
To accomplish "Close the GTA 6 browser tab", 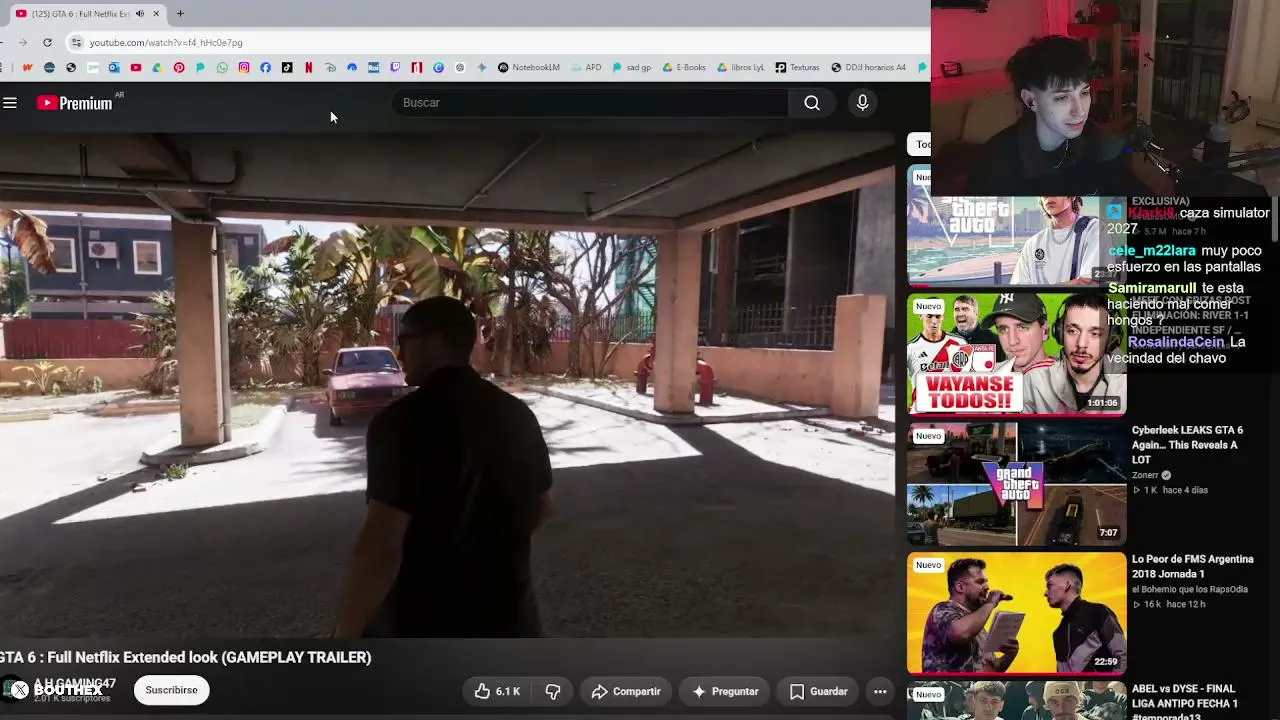I will point(156,13).
